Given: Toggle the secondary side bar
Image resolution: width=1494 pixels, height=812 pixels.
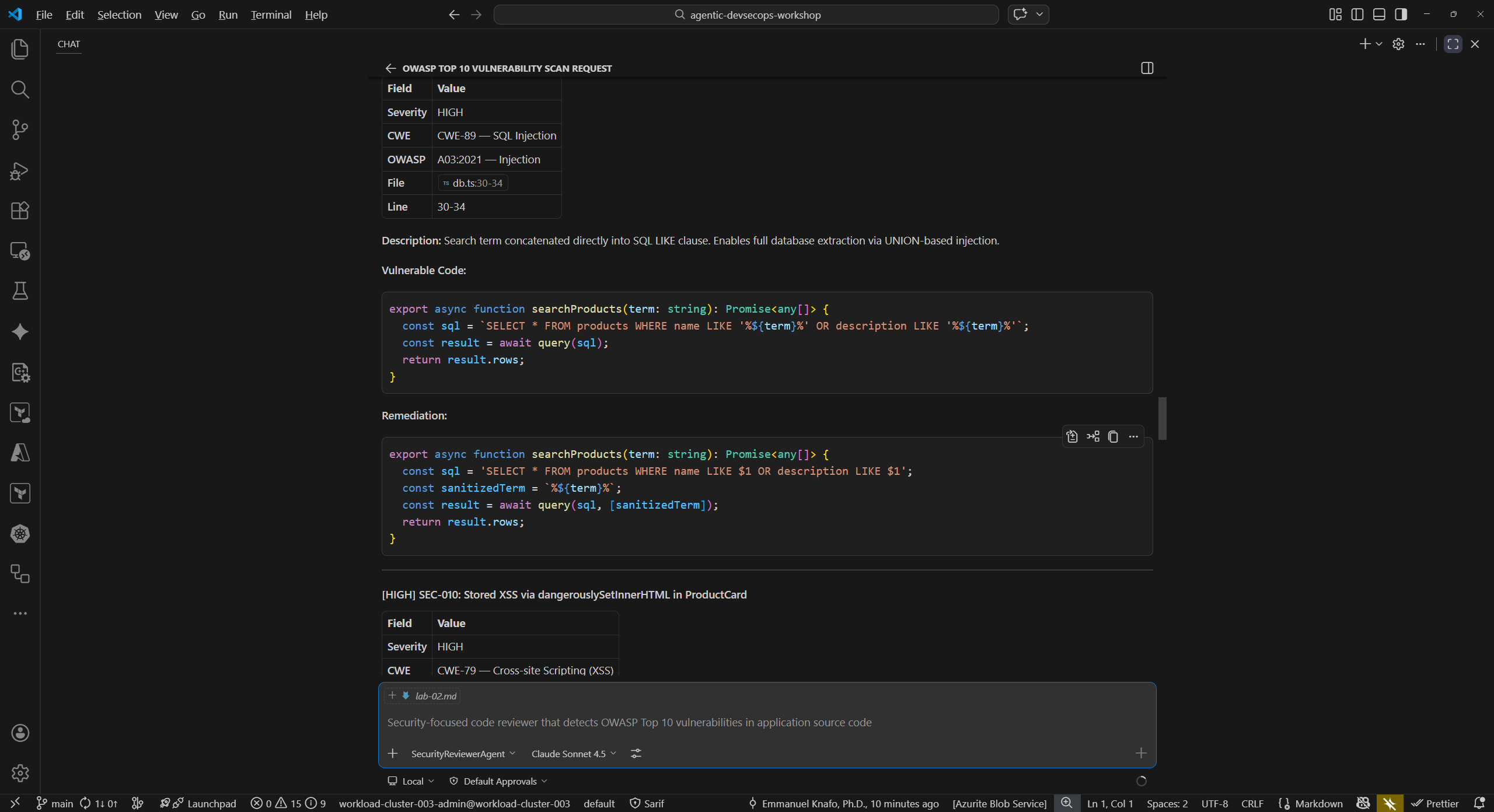Looking at the screenshot, I should tap(1401, 14).
